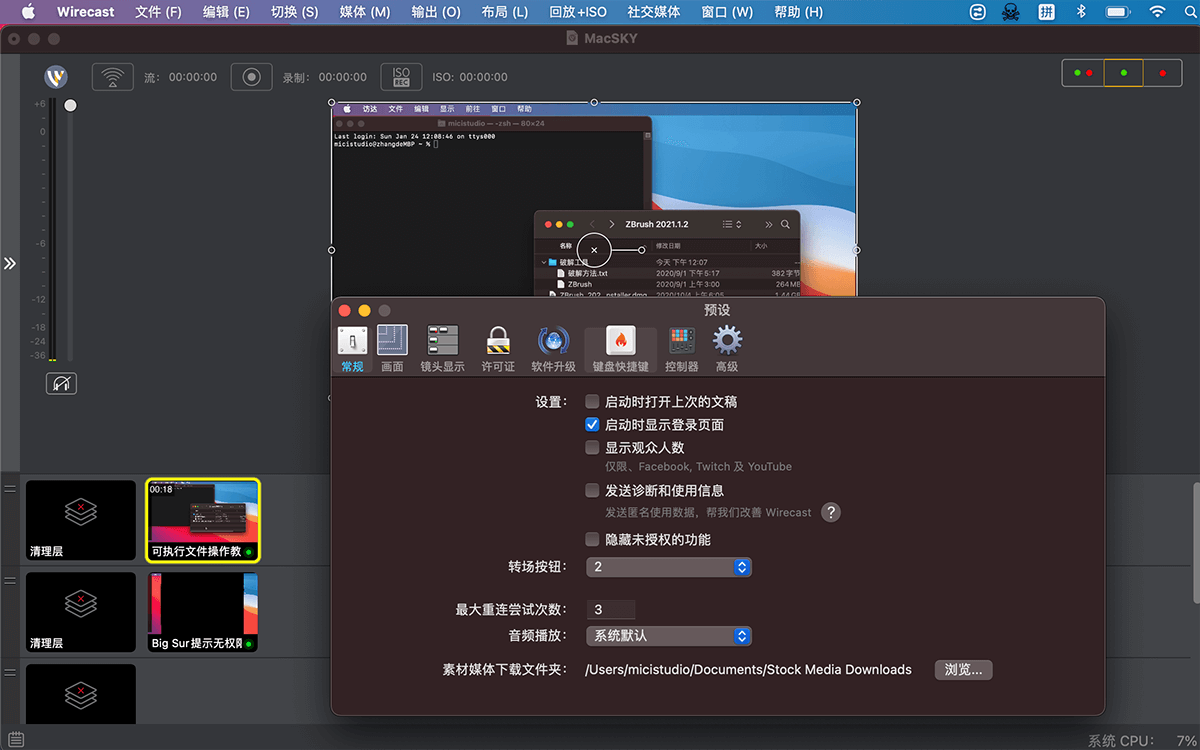Open the 常规 General preferences tab
This screenshot has height=750, width=1200.
point(352,350)
